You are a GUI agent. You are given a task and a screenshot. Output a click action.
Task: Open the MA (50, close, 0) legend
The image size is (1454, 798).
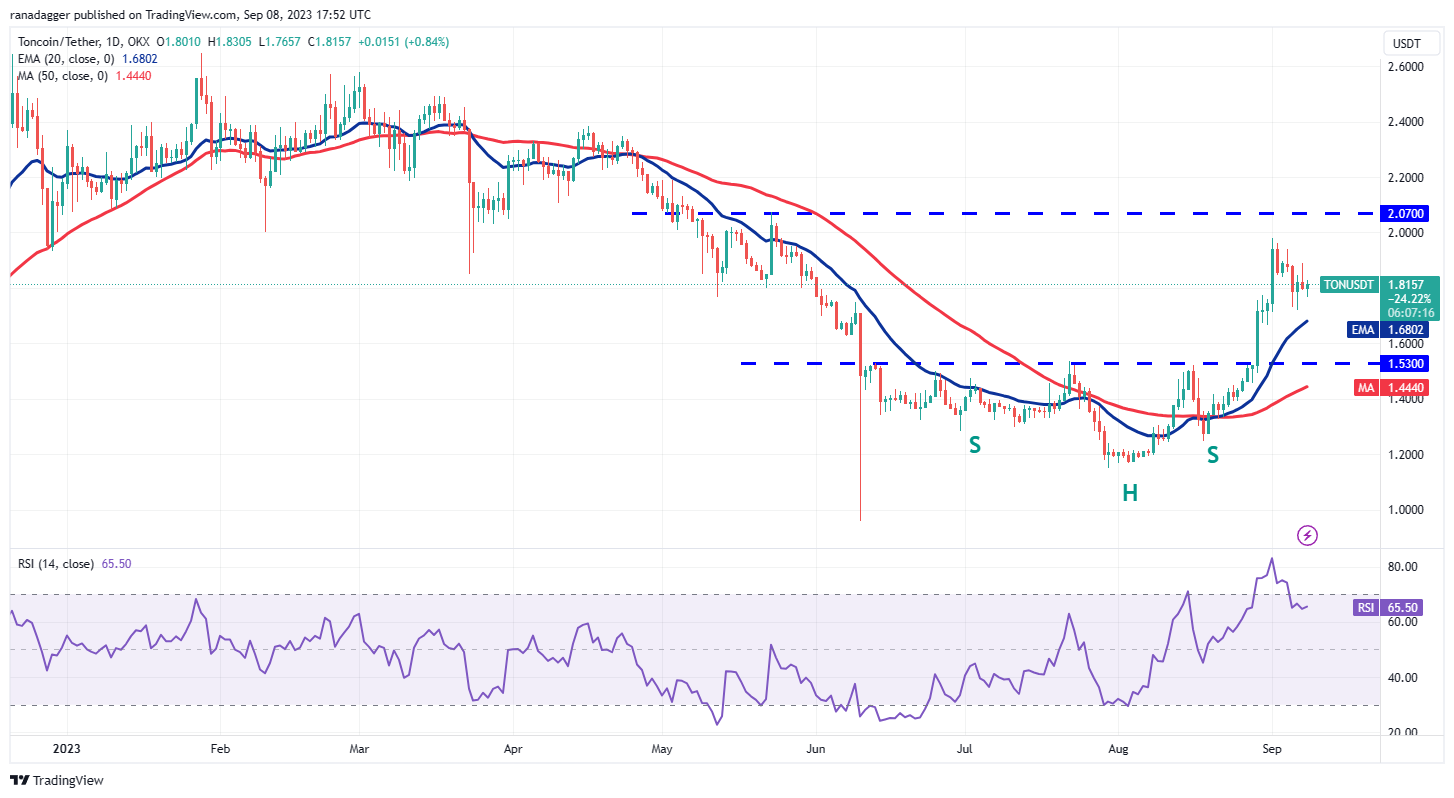[x=60, y=75]
